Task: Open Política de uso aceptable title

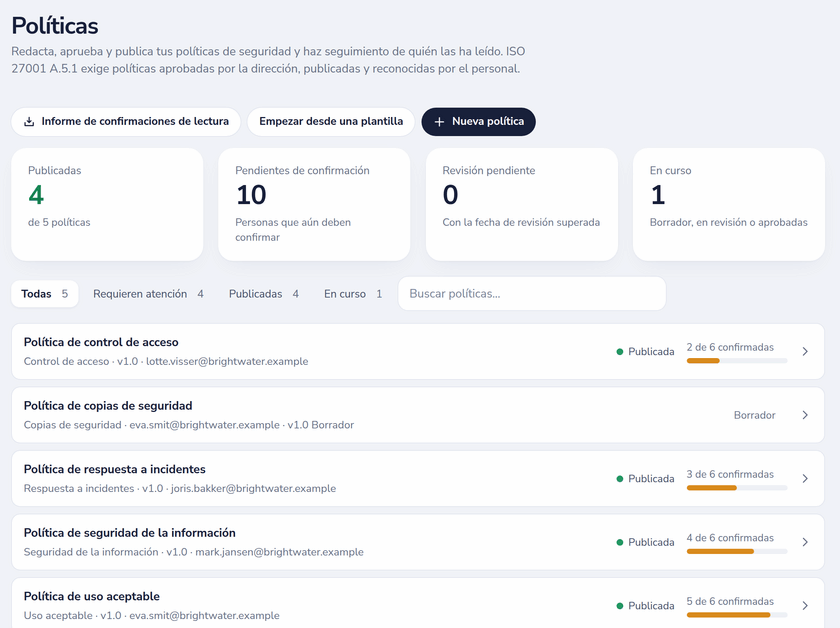Action: coord(92,596)
